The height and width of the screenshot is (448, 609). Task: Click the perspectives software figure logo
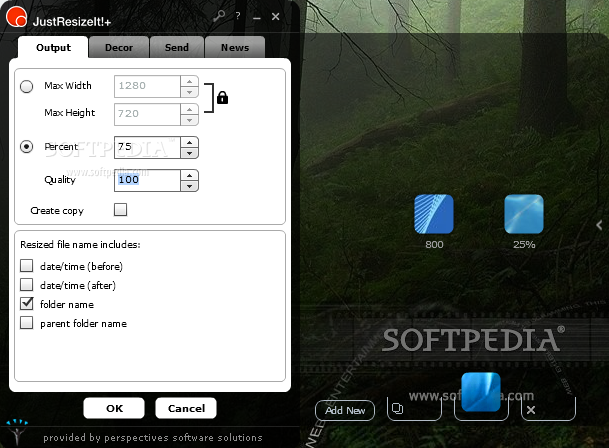tap(17, 431)
